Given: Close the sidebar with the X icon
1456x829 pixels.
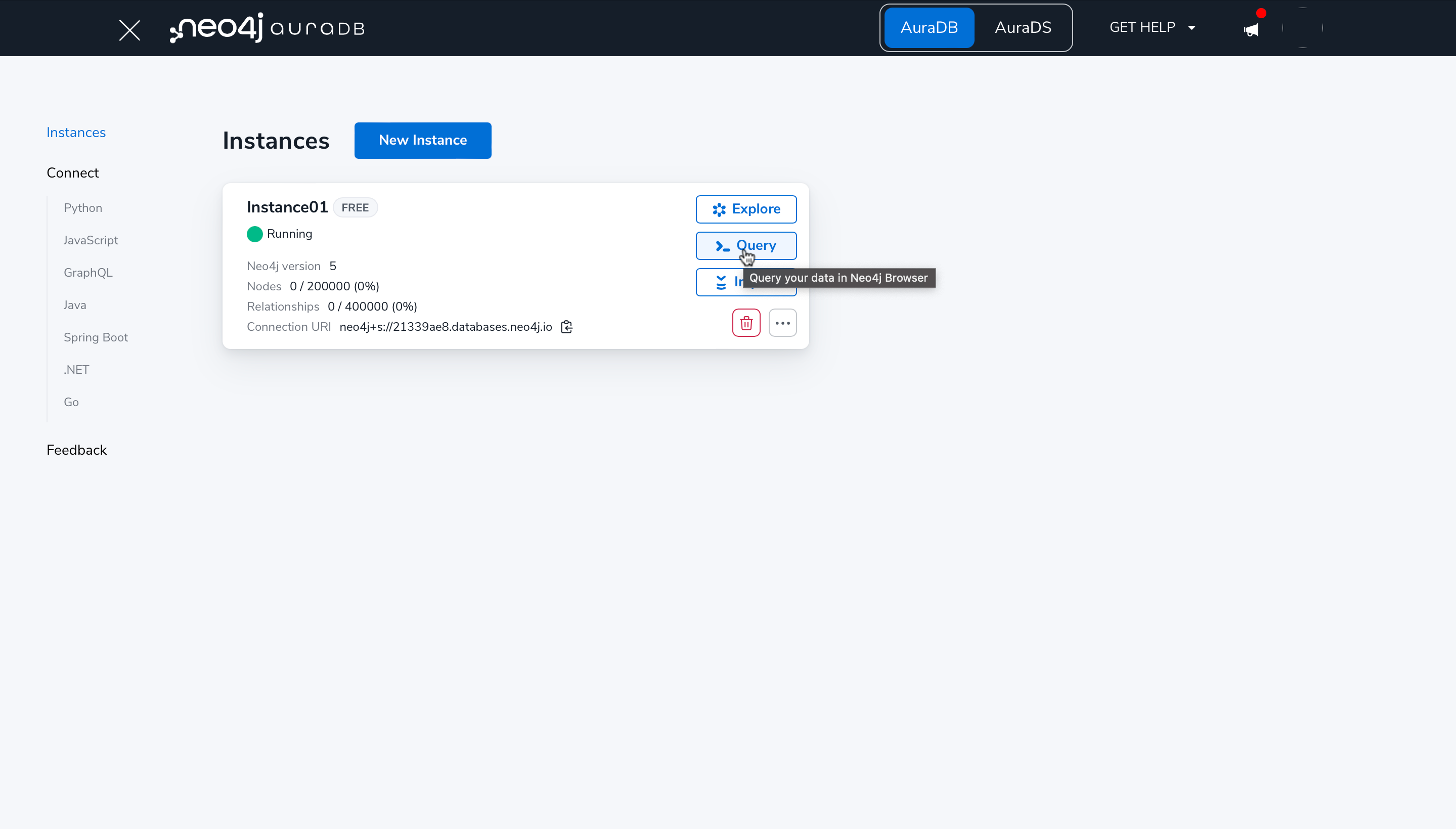Looking at the screenshot, I should click(129, 30).
